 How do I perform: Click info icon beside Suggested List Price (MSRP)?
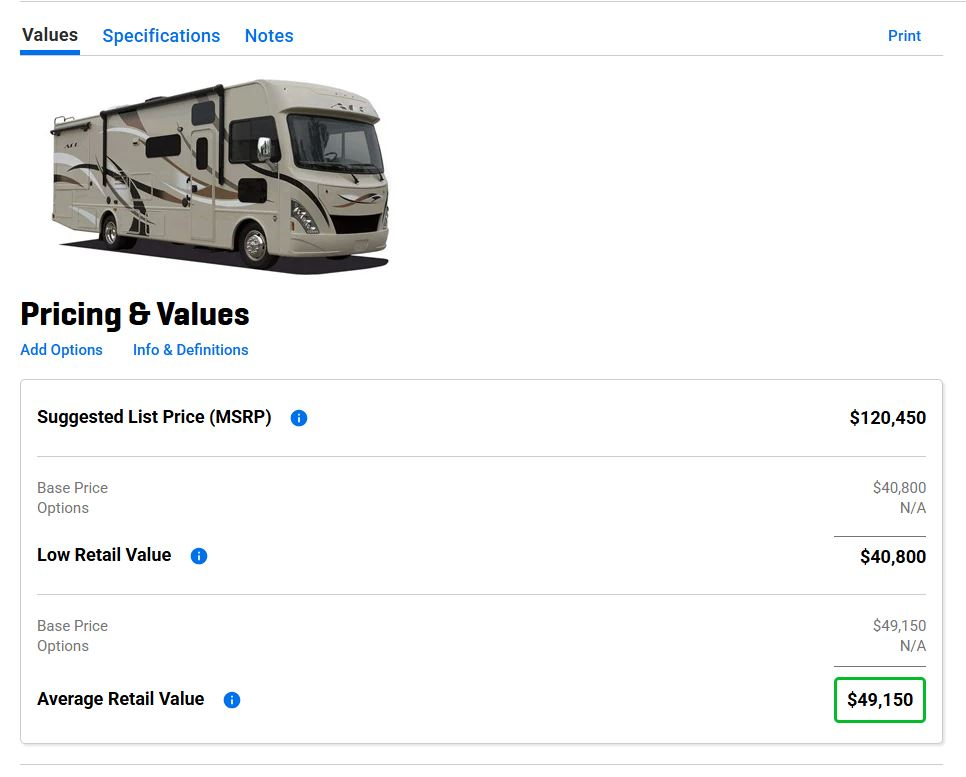[298, 418]
